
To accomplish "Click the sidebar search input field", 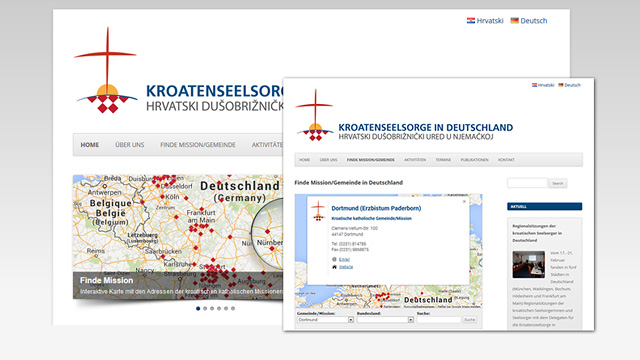I will [x=527, y=183].
